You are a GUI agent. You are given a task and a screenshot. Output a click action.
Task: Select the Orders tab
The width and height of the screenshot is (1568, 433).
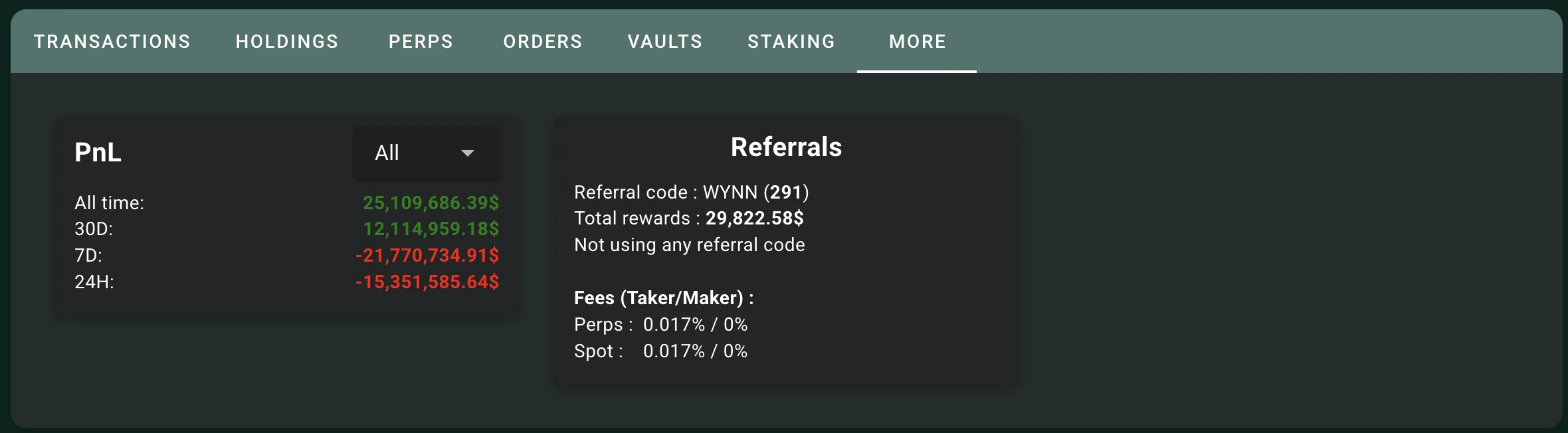pyautogui.click(x=543, y=41)
